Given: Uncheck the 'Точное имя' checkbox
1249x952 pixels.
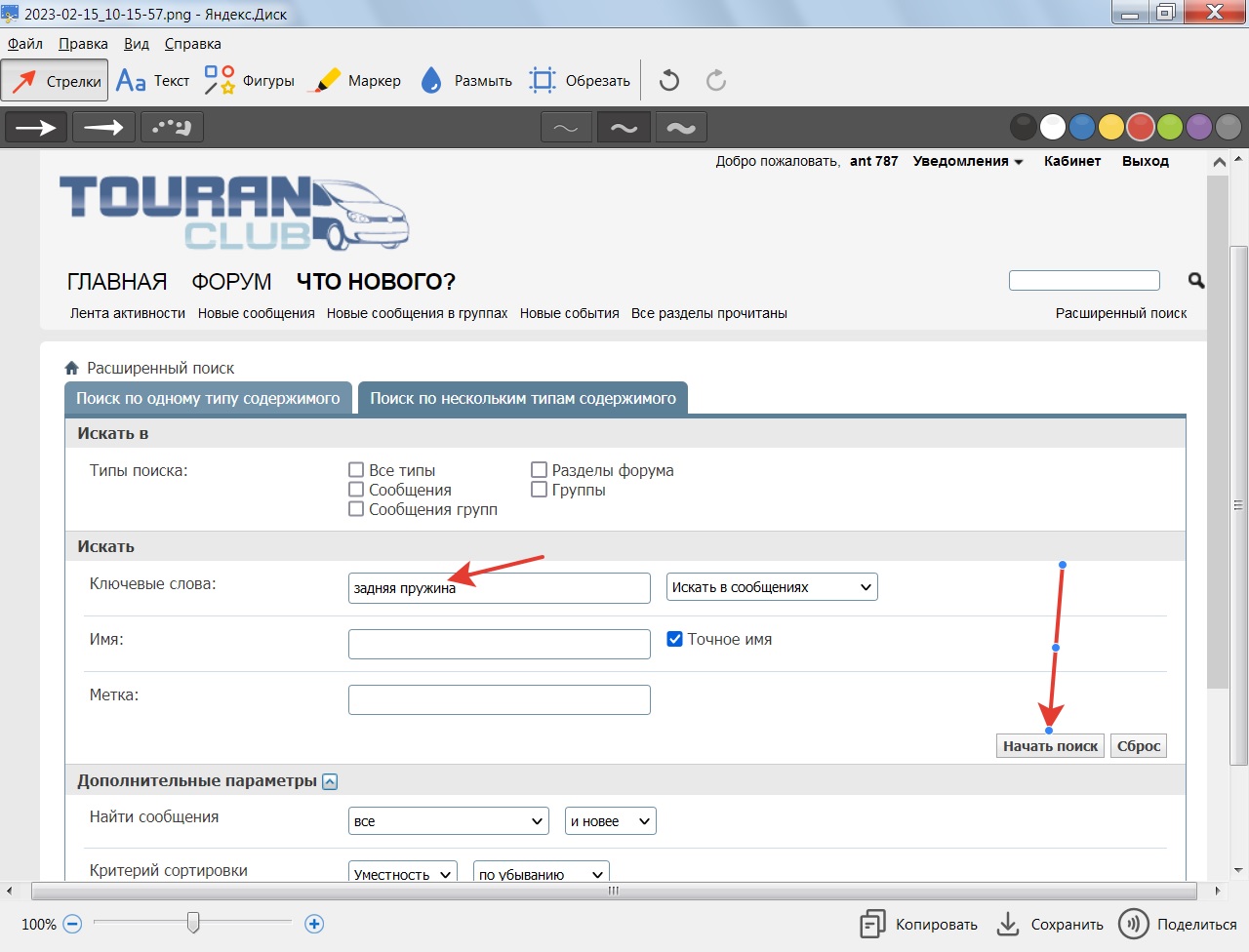Looking at the screenshot, I should [x=674, y=639].
